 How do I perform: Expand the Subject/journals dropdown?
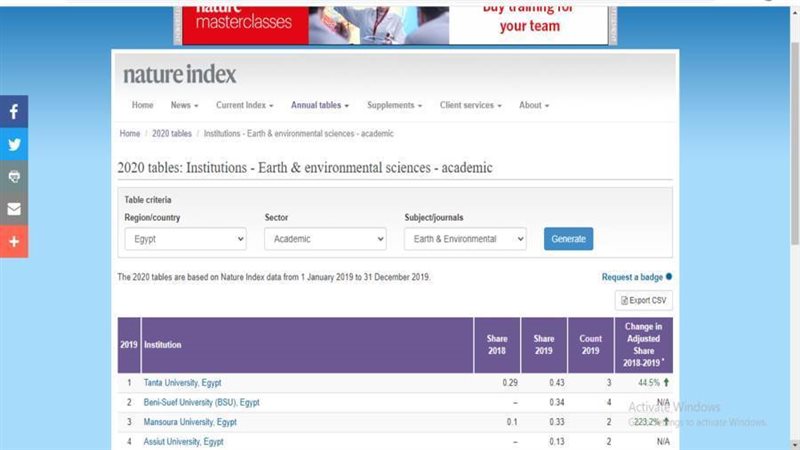click(465, 239)
